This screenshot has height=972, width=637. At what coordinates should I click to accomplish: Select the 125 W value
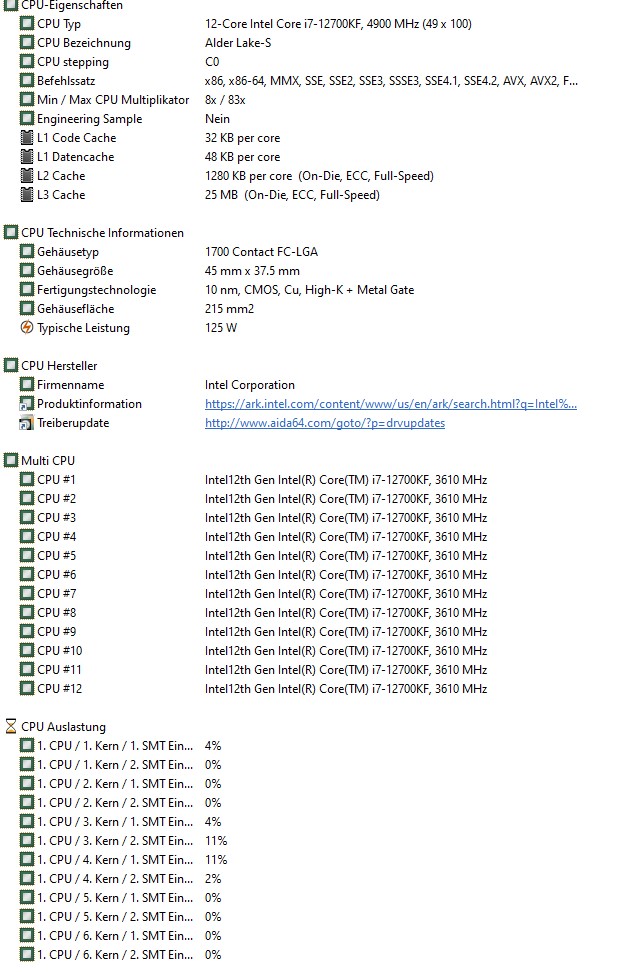pos(221,327)
